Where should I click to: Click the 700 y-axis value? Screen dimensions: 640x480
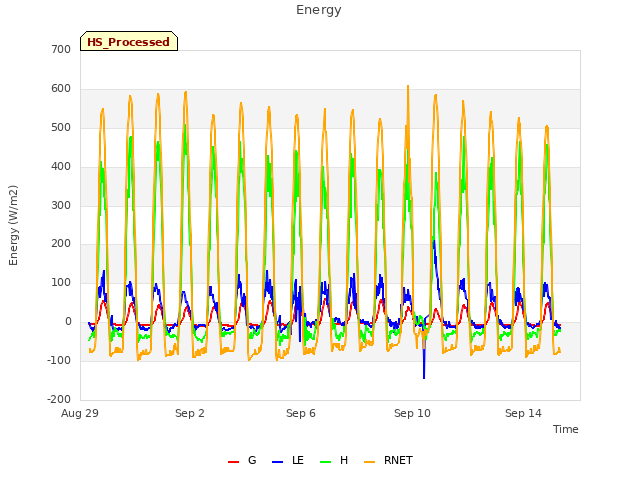click(61, 50)
